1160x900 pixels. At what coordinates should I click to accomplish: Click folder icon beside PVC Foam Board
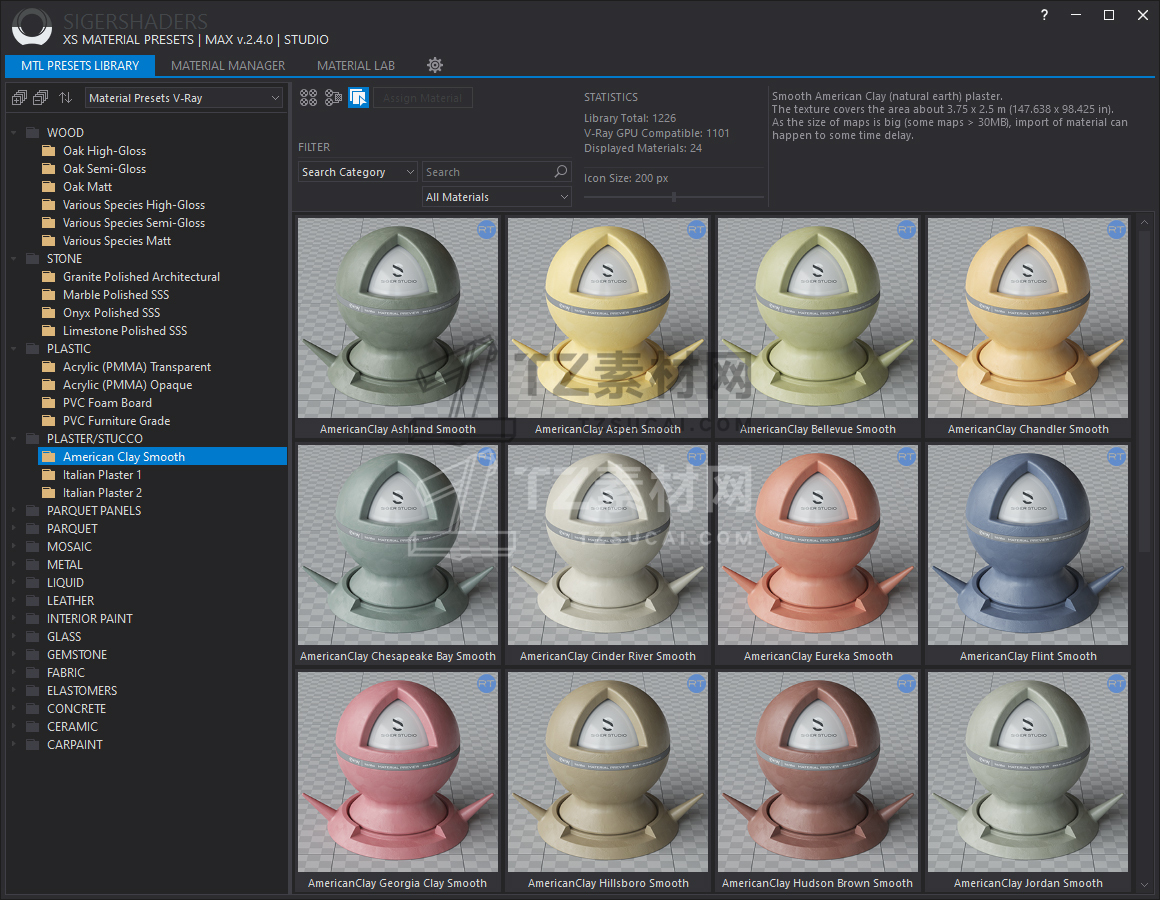click(x=49, y=402)
